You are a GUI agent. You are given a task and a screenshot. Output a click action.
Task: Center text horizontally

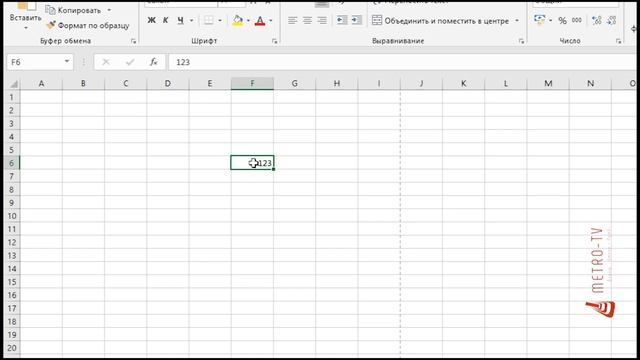pyautogui.click(x=307, y=20)
